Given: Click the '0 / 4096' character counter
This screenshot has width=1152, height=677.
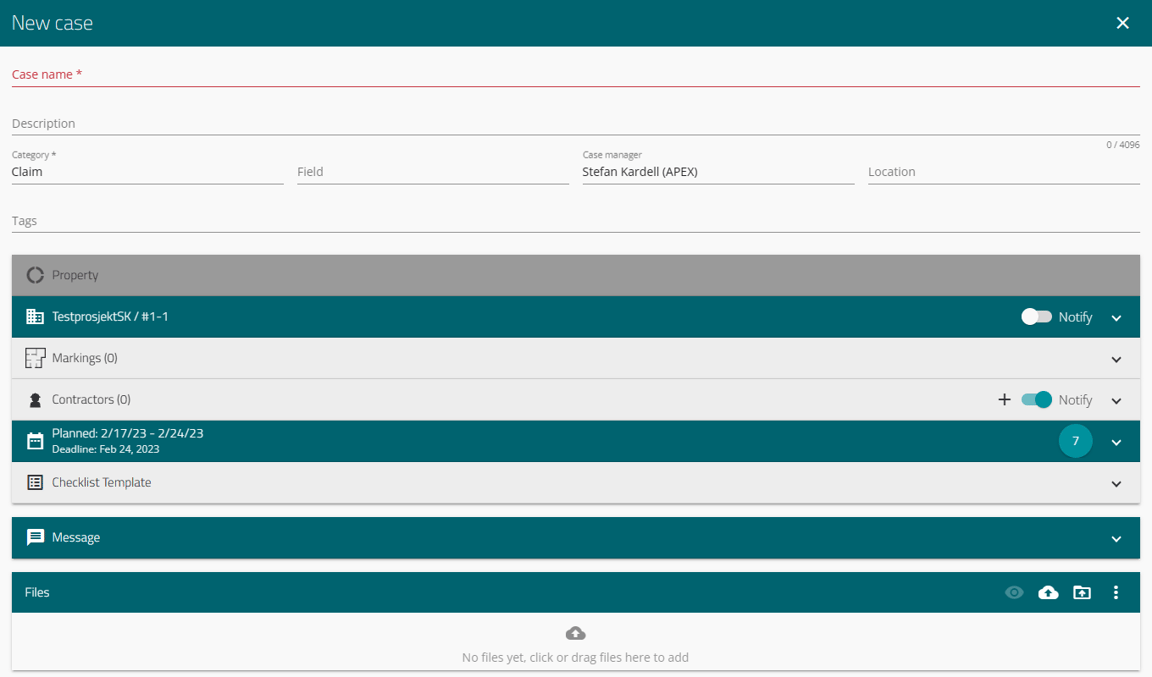Looking at the screenshot, I should (x=1123, y=145).
